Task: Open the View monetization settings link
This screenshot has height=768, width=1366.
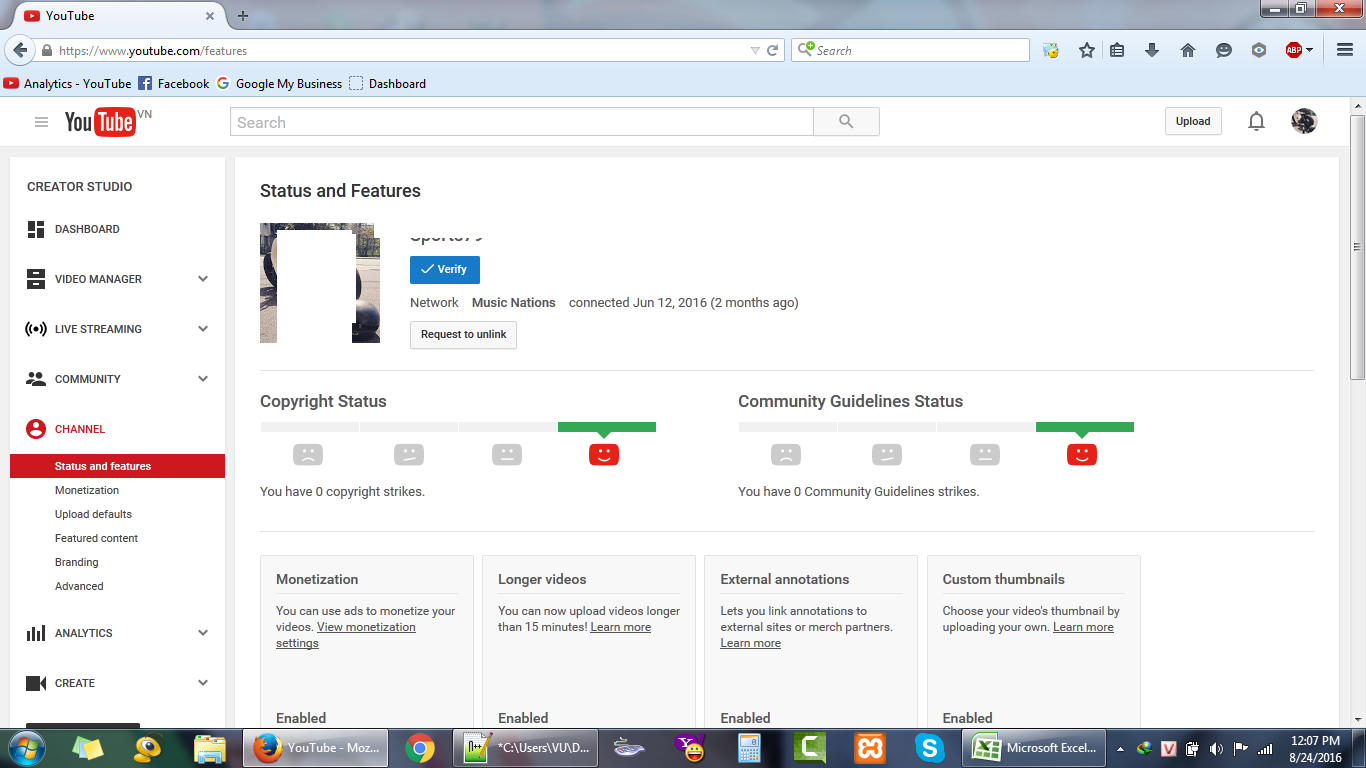Action: [x=346, y=635]
